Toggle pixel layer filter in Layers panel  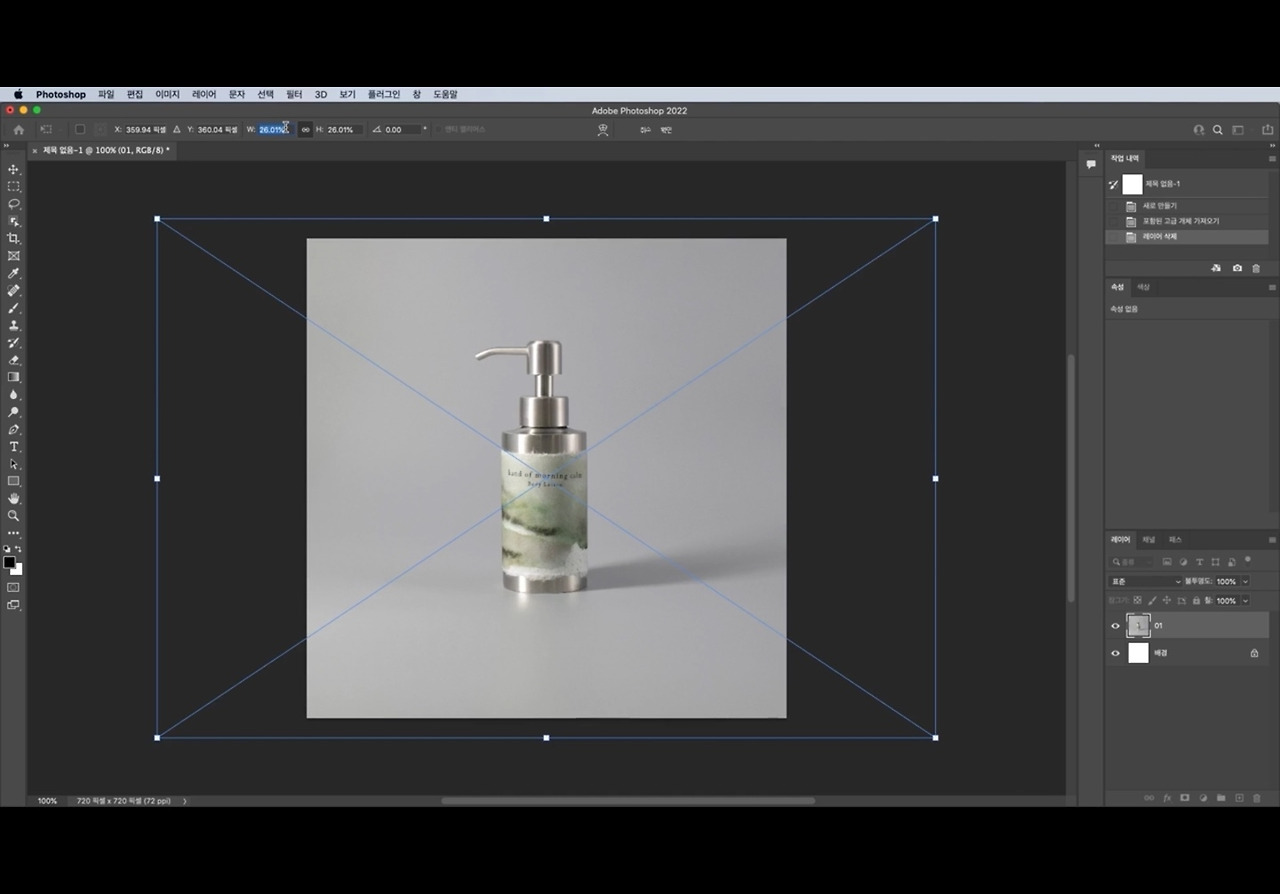point(1167,562)
